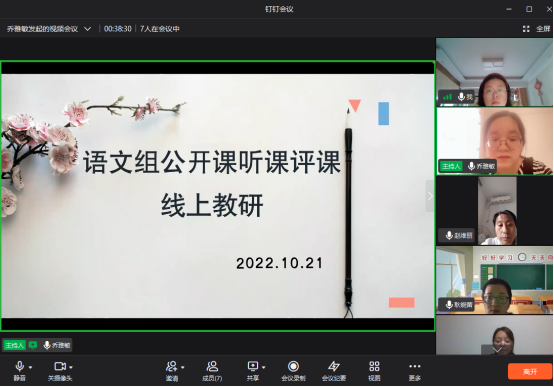Click the red 离开 leave button
This screenshot has width=554, height=387.
click(530, 371)
